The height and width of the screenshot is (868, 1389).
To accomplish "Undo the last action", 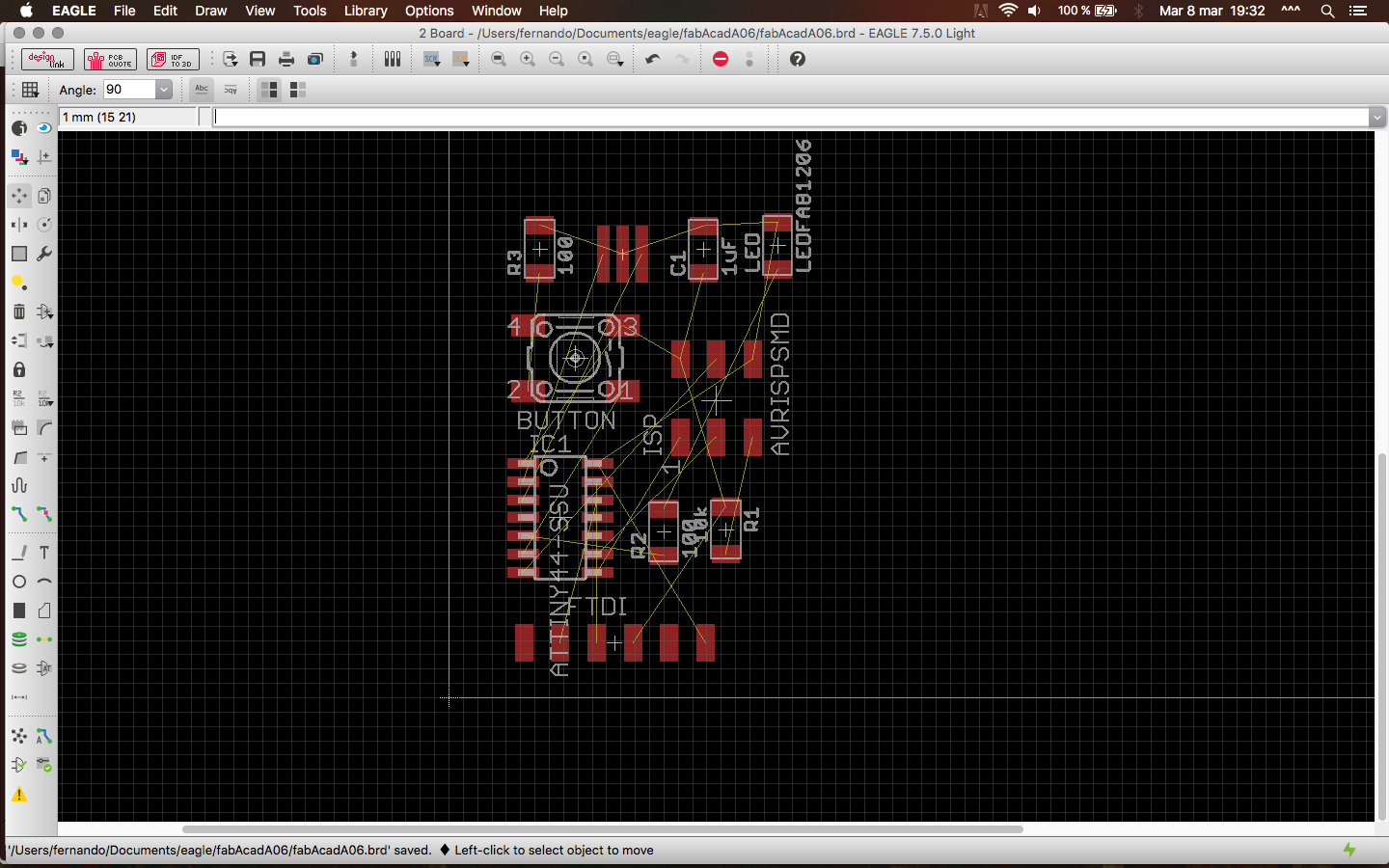I will coord(653,60).
